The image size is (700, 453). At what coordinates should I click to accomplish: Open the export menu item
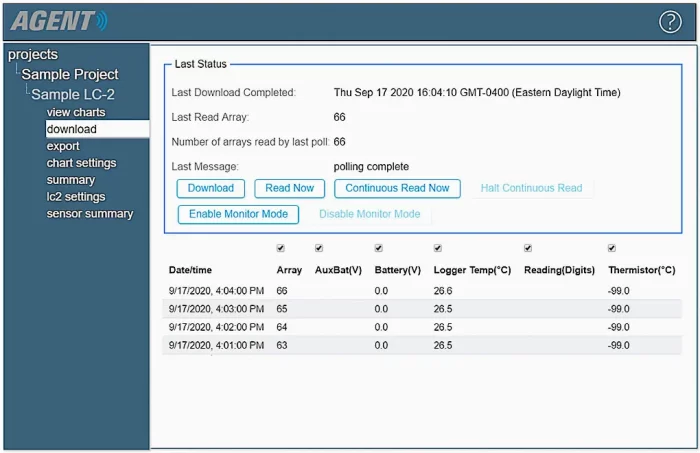coord(63,146)
